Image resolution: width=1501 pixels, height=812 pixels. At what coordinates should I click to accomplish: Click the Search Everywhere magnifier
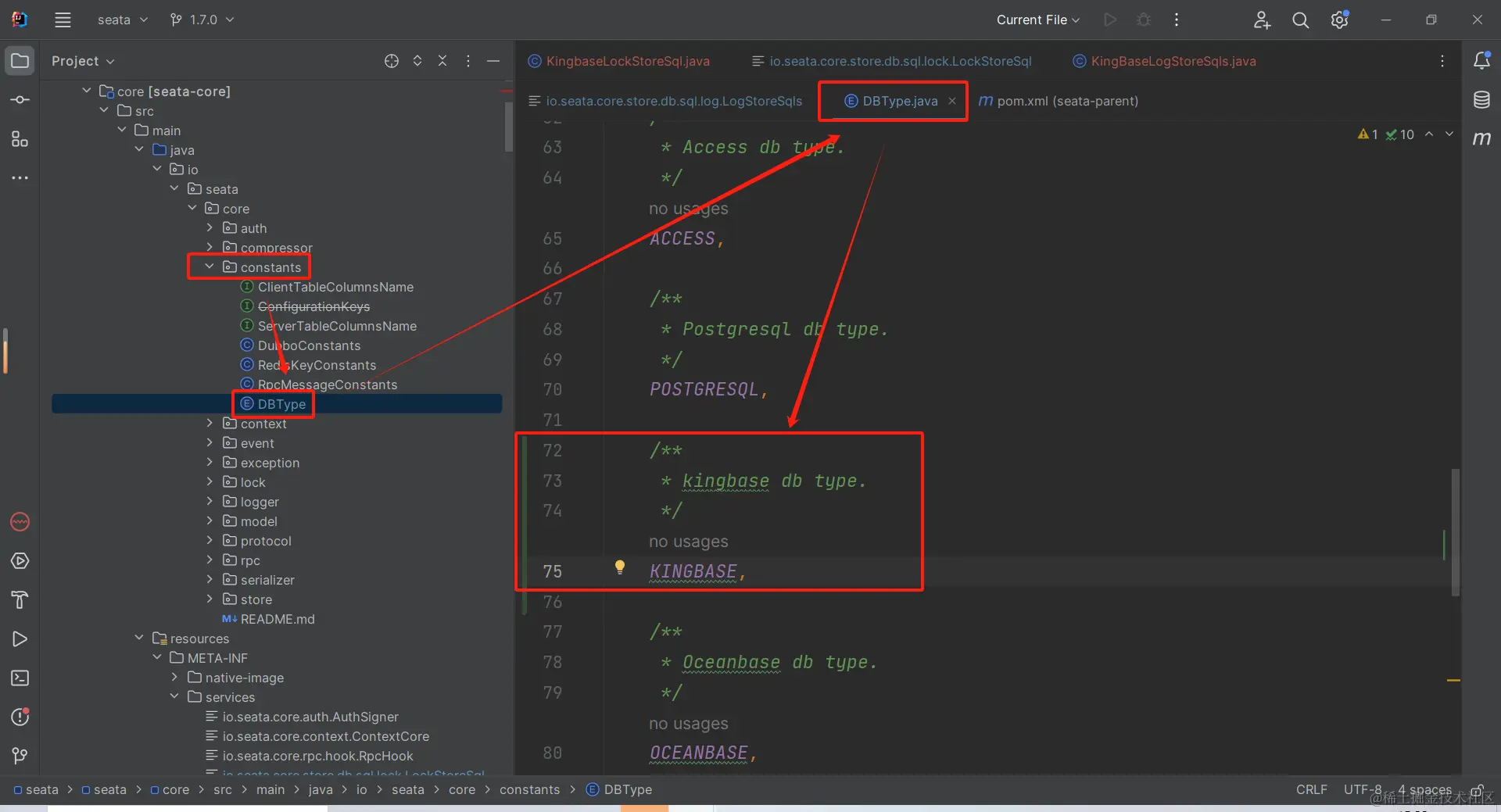[x=1301, y=20]
